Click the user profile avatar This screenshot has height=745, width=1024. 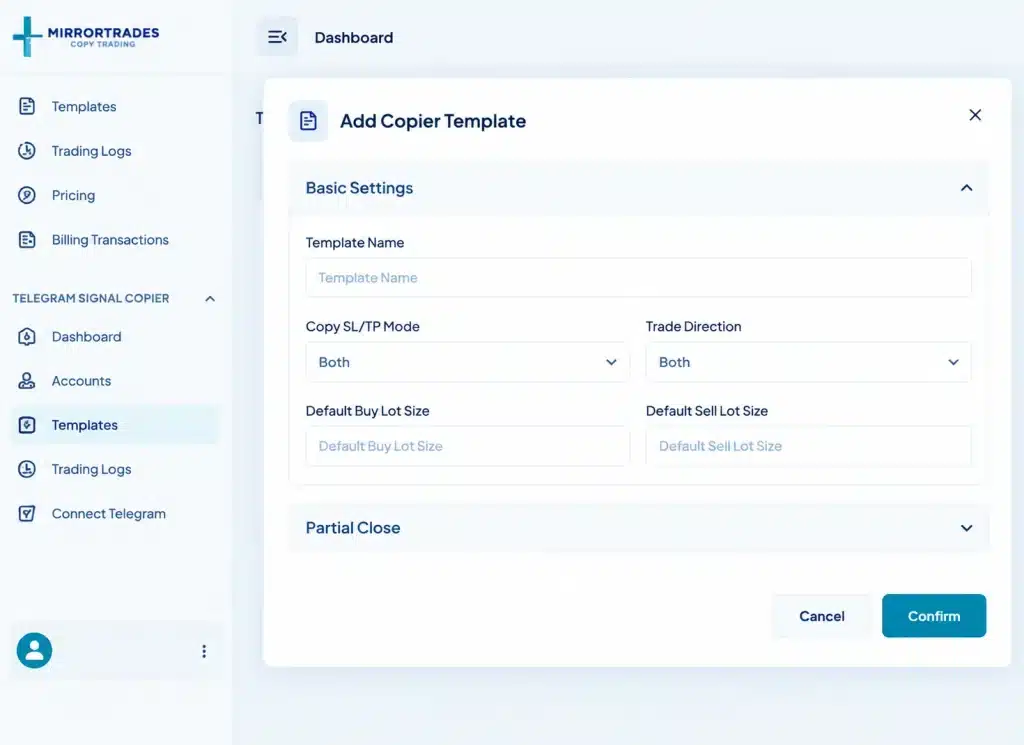34,650
